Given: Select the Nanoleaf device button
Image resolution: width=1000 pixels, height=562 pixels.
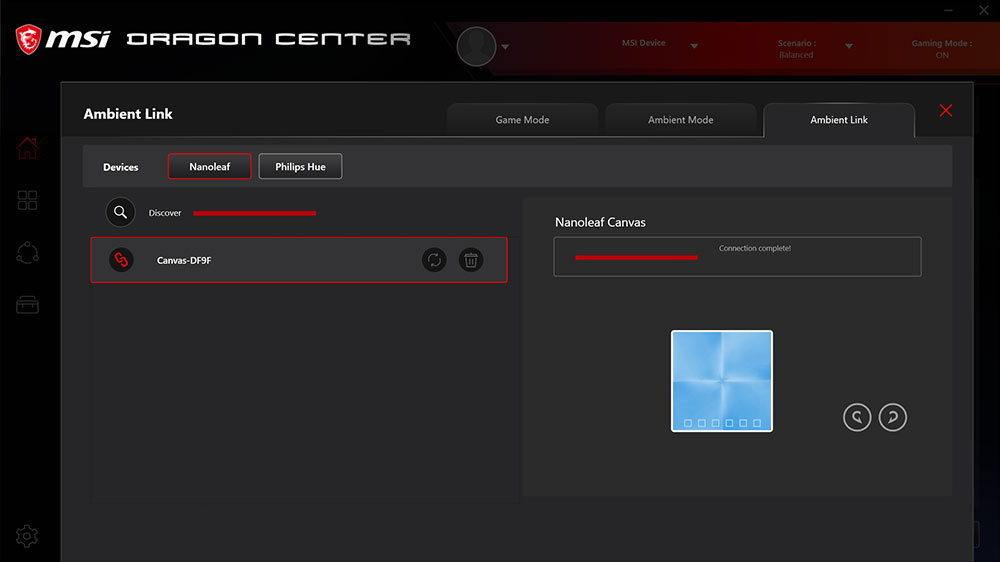Looking at the screenshot, I should pos(209,166).
